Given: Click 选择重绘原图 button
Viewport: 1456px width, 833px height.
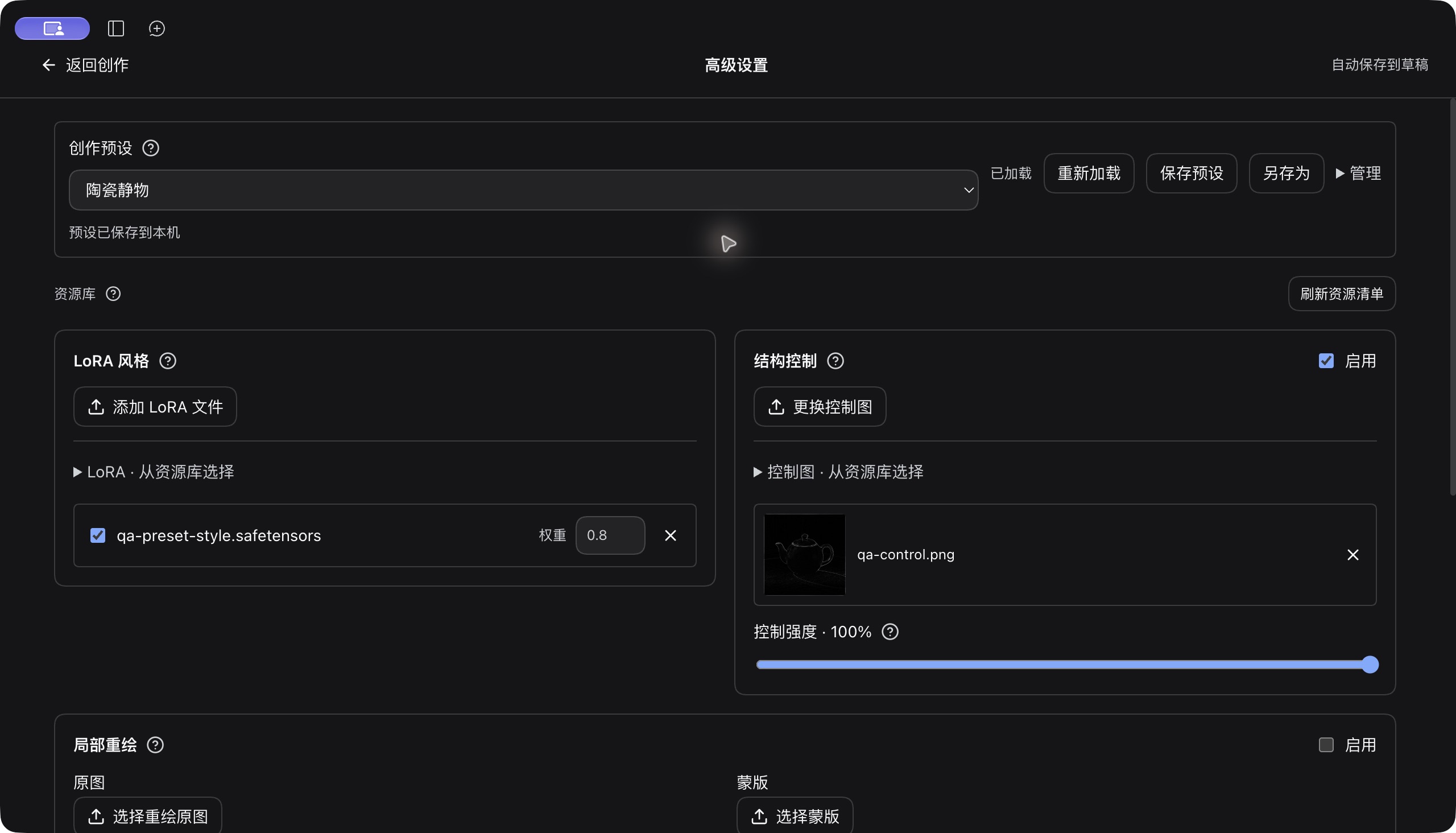Looking at the screenshot, I should click(x=147, y=815).
